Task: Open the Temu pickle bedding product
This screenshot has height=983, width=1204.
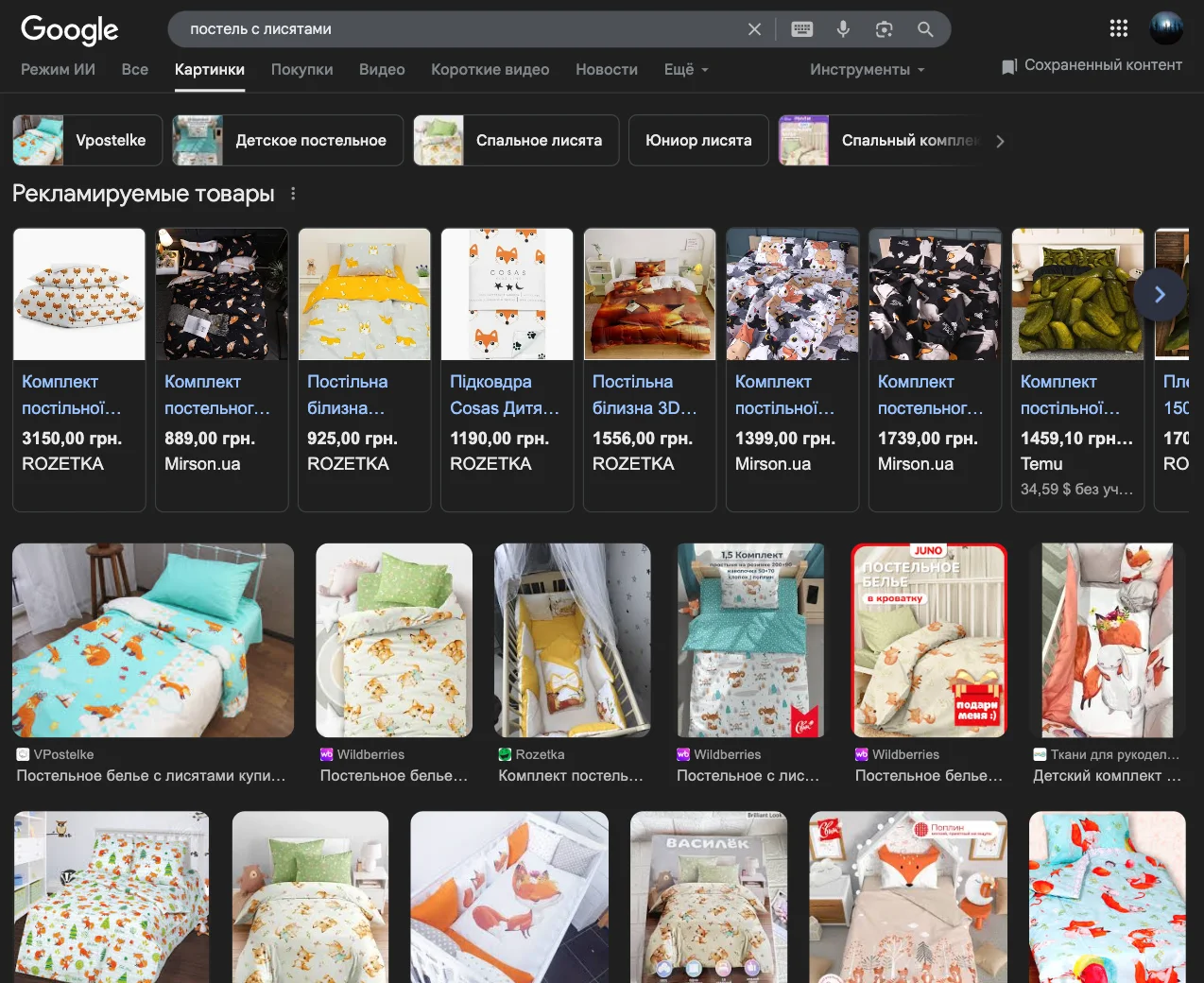Action: [x=1078, y=370]
